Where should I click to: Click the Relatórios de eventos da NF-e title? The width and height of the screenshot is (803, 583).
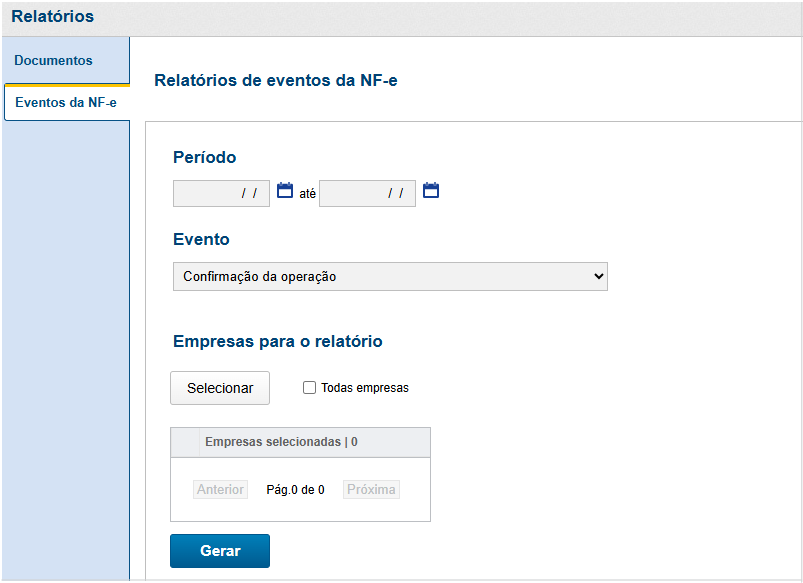(276, 80)
